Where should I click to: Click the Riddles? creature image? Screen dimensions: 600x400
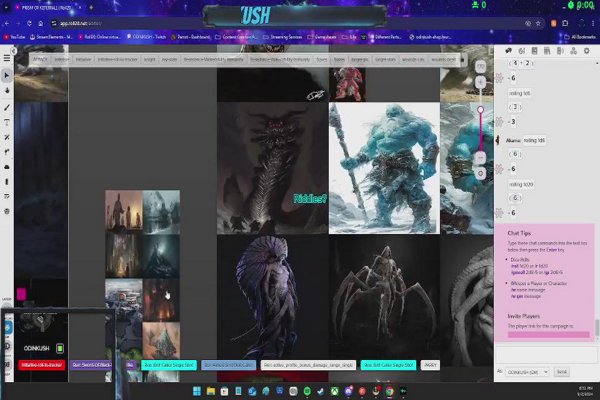coord(272,168)
